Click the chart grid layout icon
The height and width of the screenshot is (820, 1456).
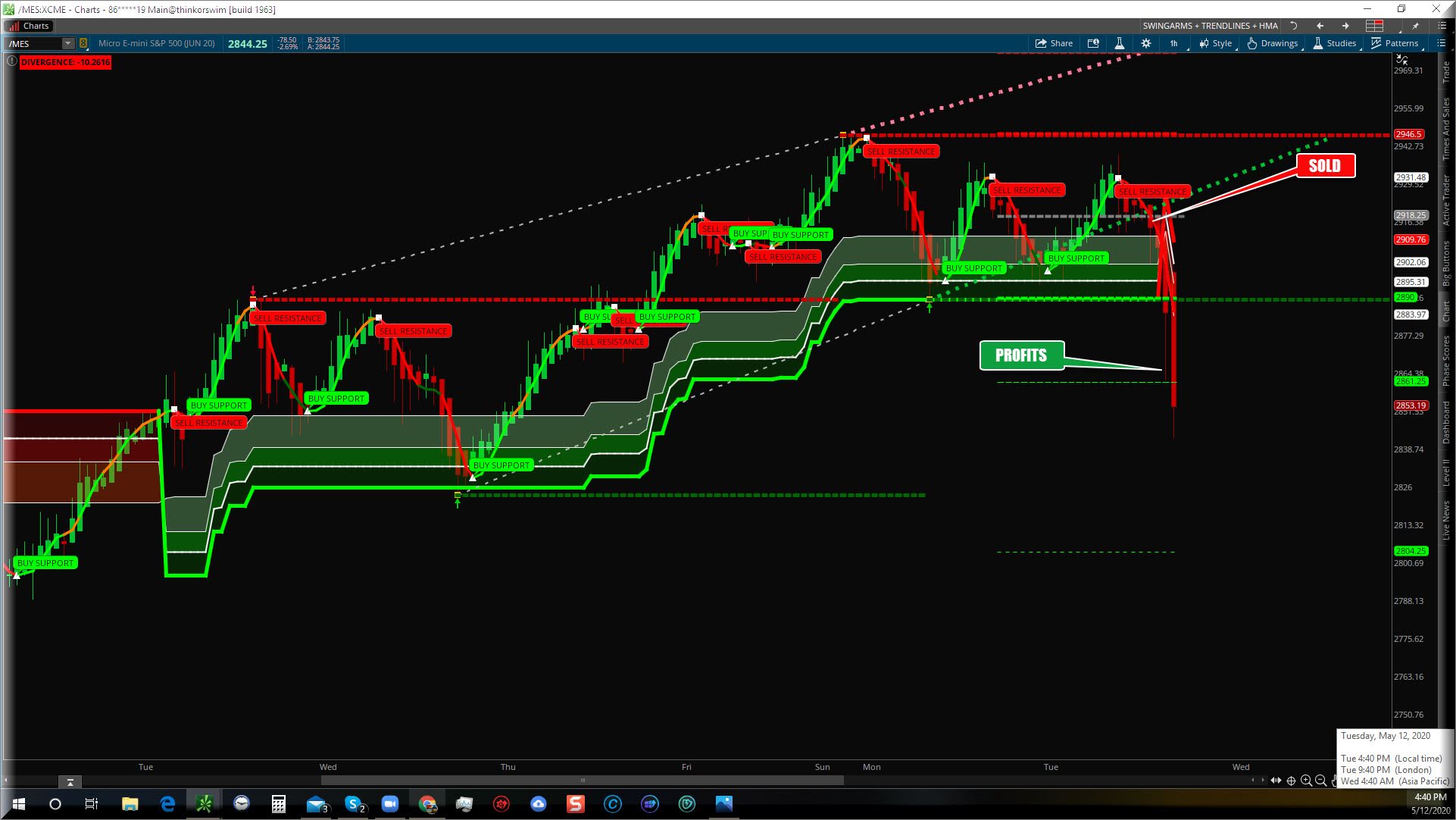click(1374, 26)
